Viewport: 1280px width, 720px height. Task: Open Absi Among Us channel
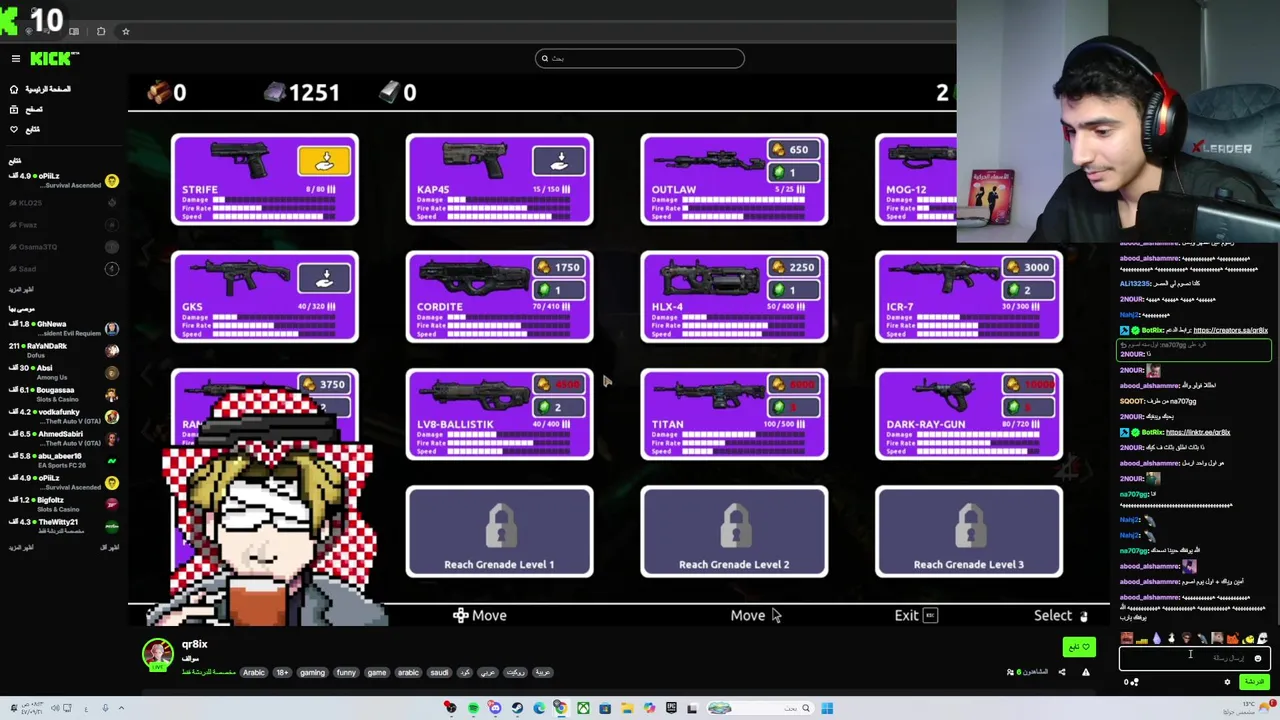[x=62, y=372]
